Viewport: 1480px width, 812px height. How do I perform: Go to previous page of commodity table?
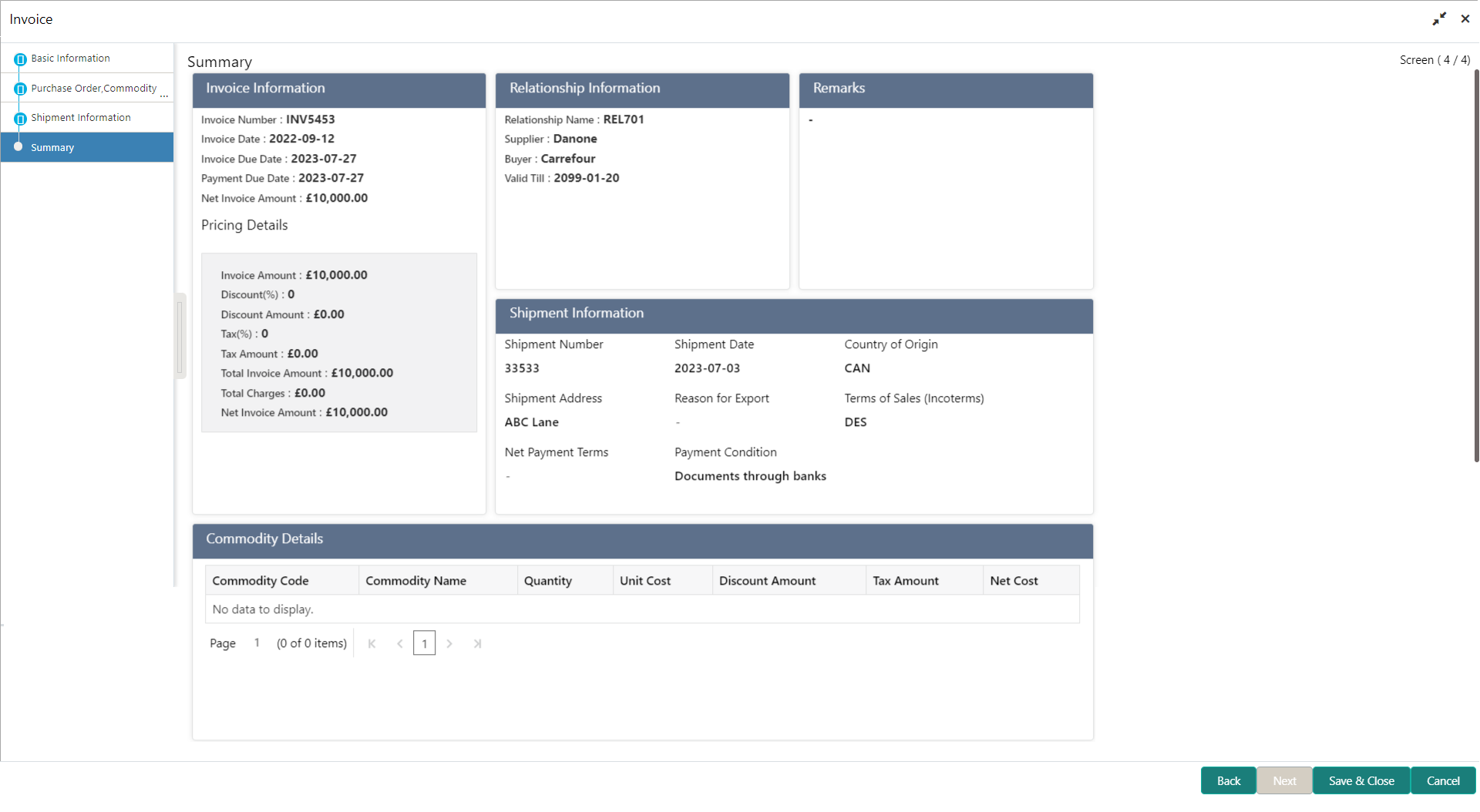click(399, 644)
